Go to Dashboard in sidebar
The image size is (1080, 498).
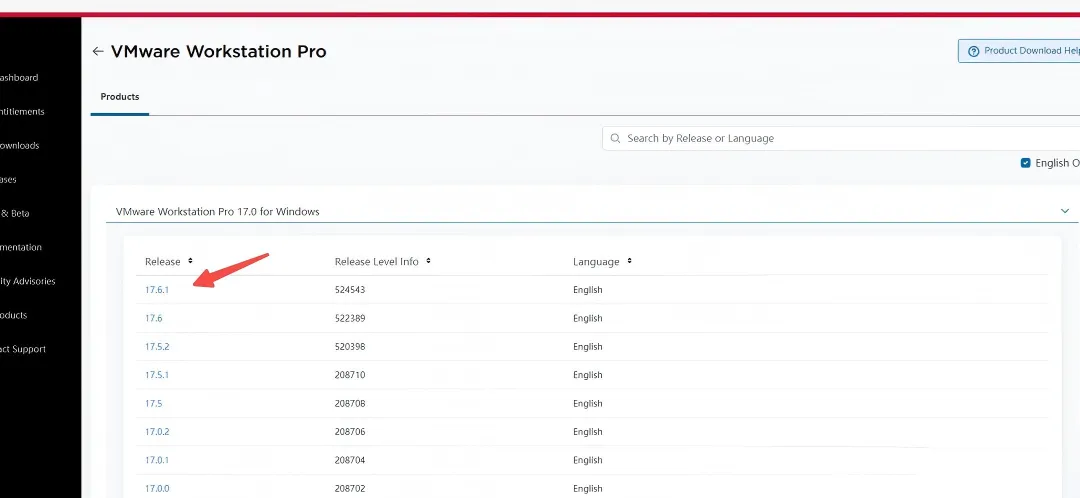pyautogui.click(x=19, y=78)
